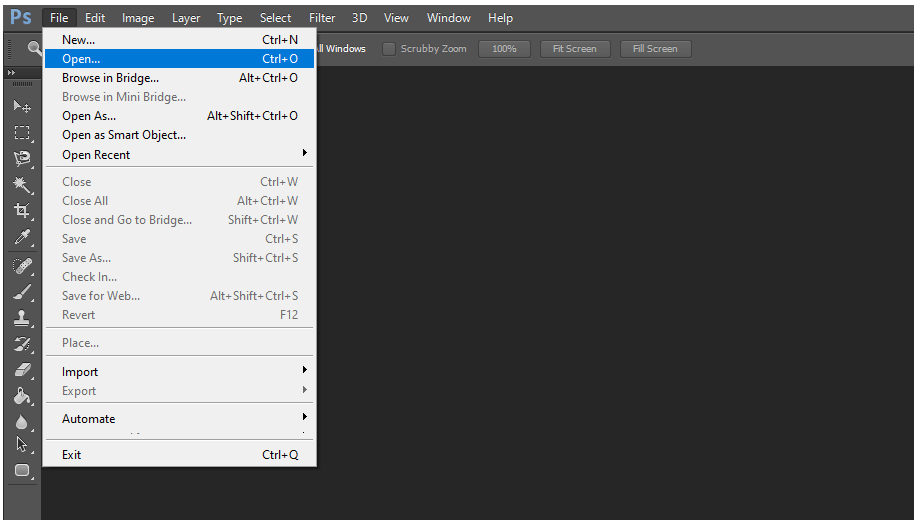Choose Exit from the File menu
Image resolution: width=919 pixels, height=526 pixels.
pos(179,455)
